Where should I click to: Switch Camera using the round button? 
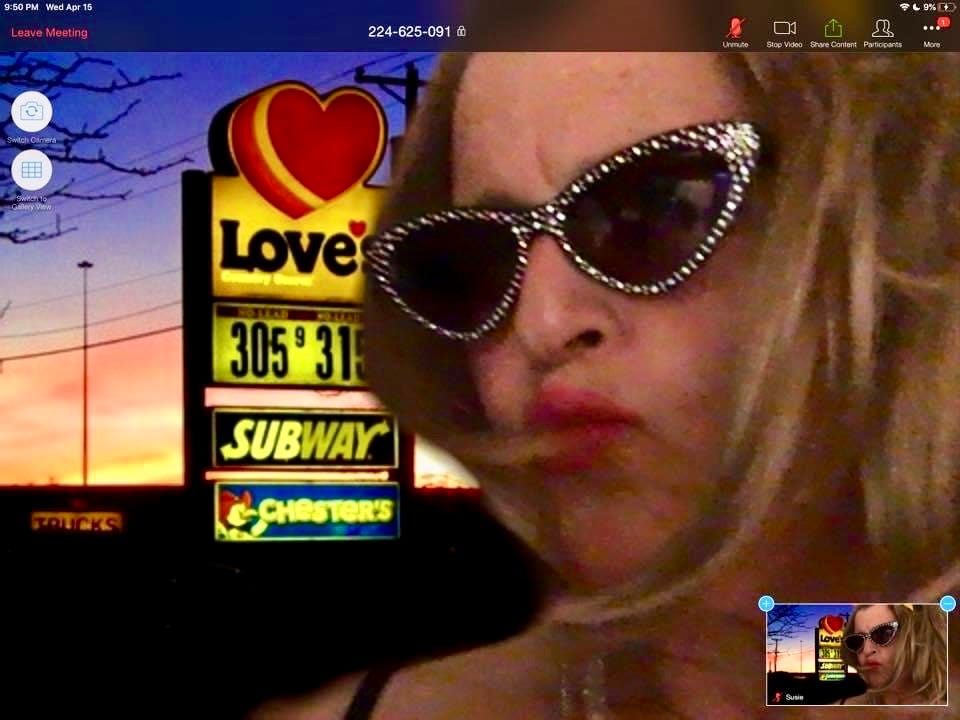(x=31, y=111)
